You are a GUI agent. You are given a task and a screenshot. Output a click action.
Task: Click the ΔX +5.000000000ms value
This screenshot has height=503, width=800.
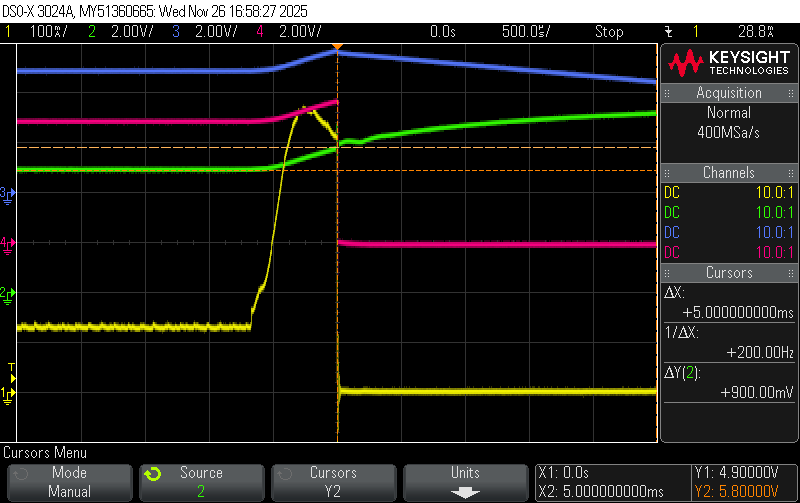point(738,312)
